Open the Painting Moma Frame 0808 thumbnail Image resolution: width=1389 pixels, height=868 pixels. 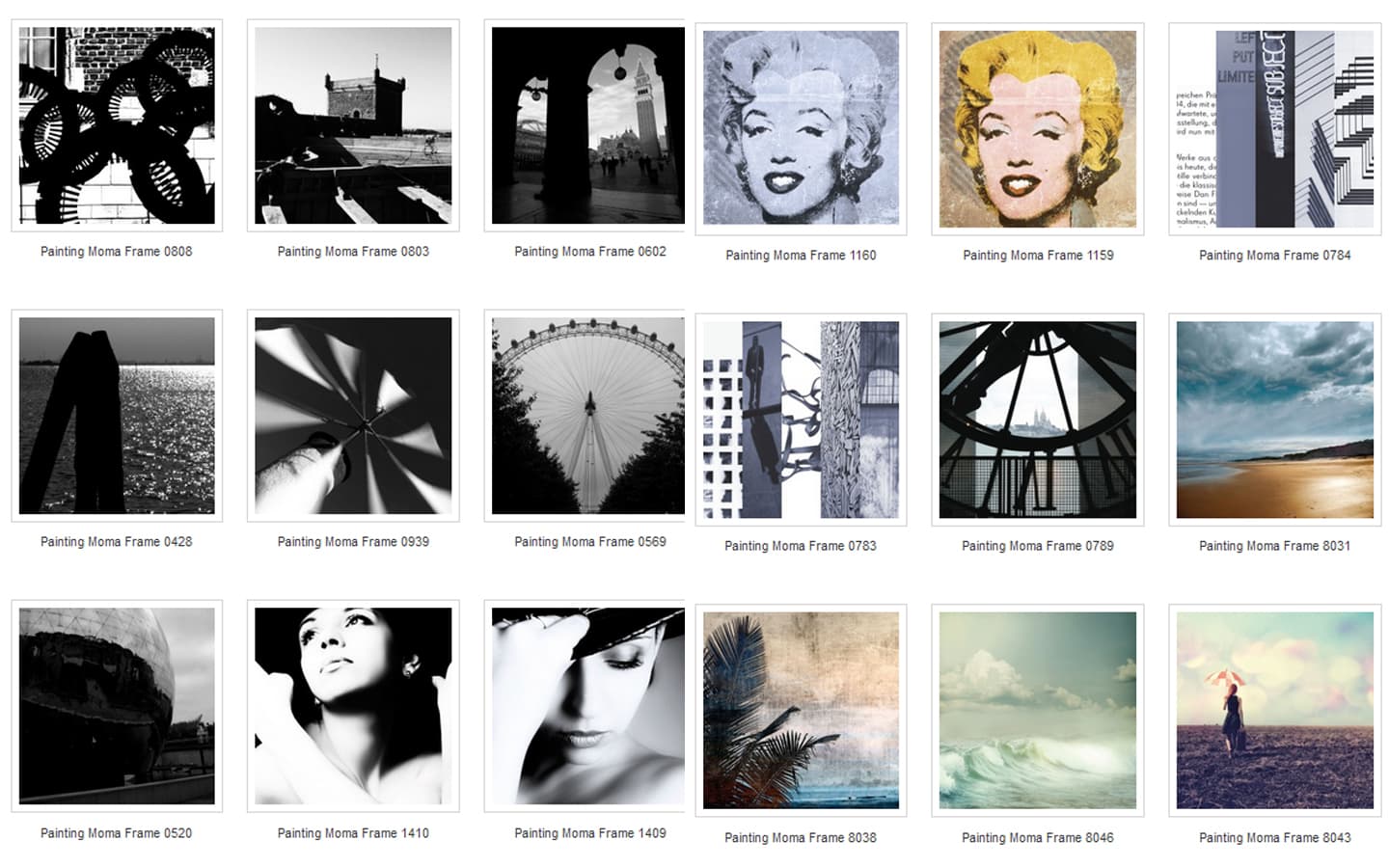(x=117, y=125)
